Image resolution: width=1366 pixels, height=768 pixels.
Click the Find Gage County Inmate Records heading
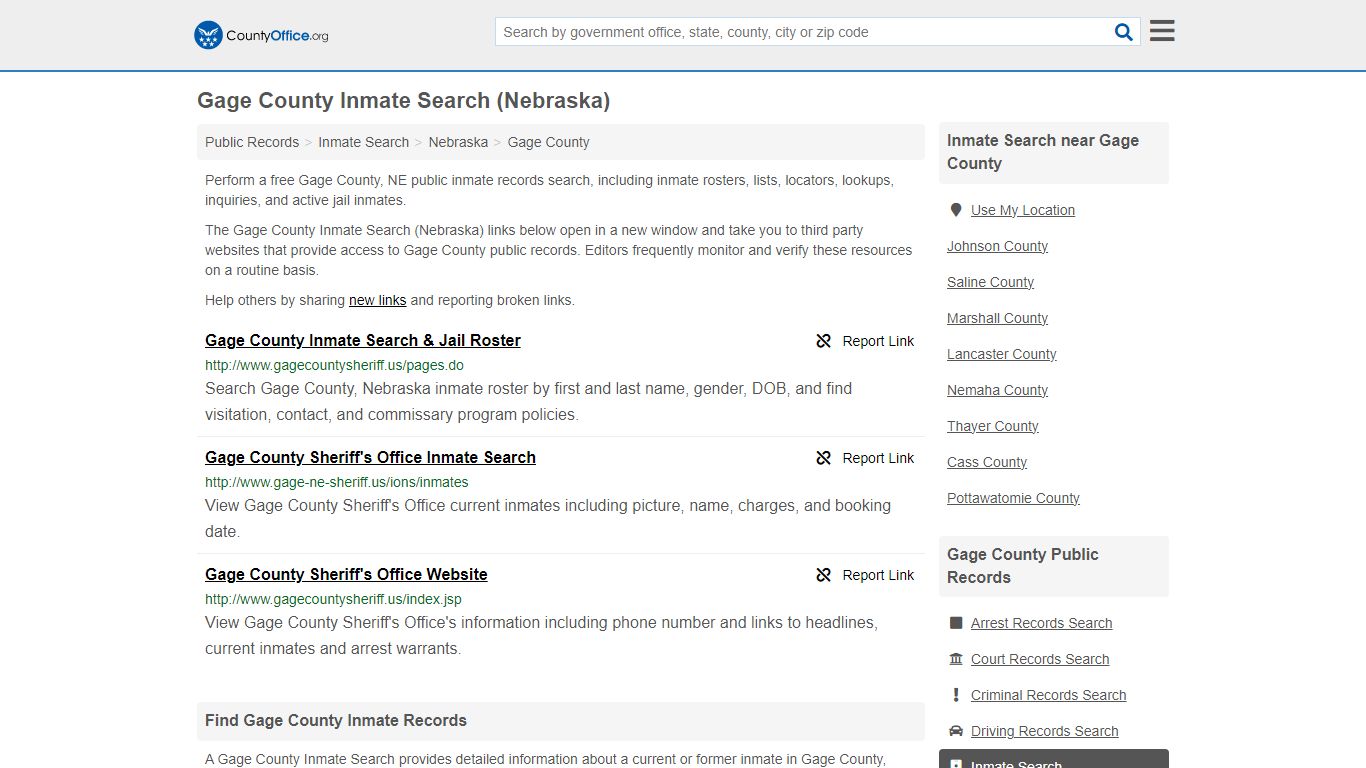[x=336, y=720]
